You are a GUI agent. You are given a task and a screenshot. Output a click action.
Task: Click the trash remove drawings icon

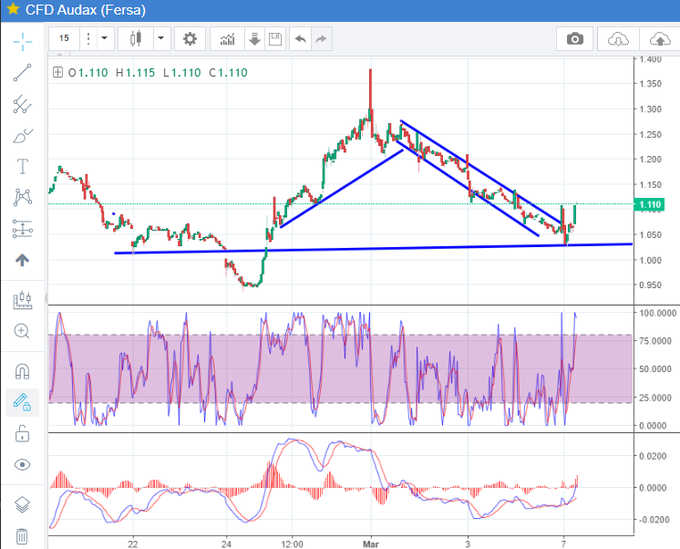22,536
